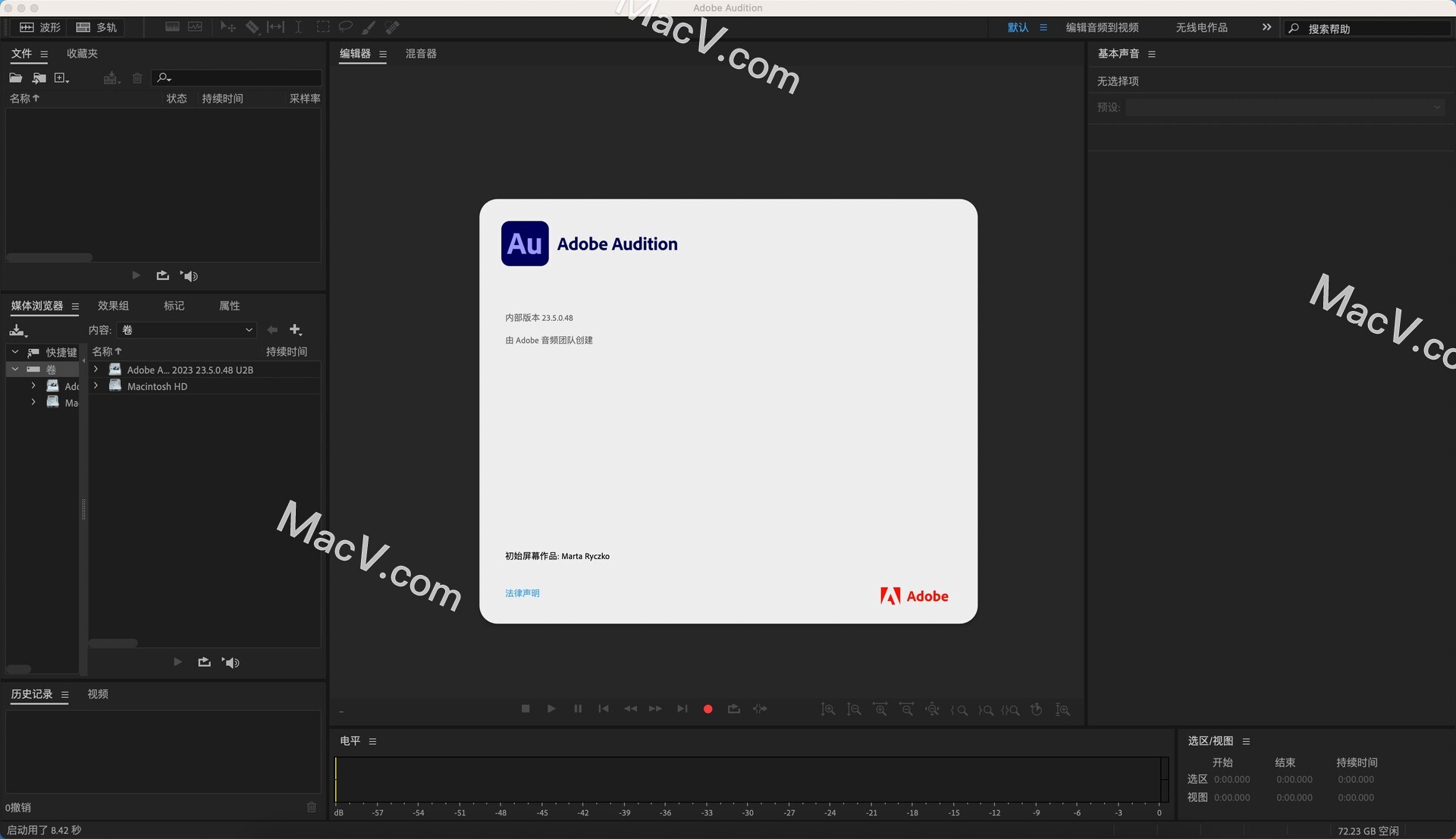This screenshot has height=839, width=1456.
Task: Open the Effects Rack tab
Action: click(x=113, y=306)
